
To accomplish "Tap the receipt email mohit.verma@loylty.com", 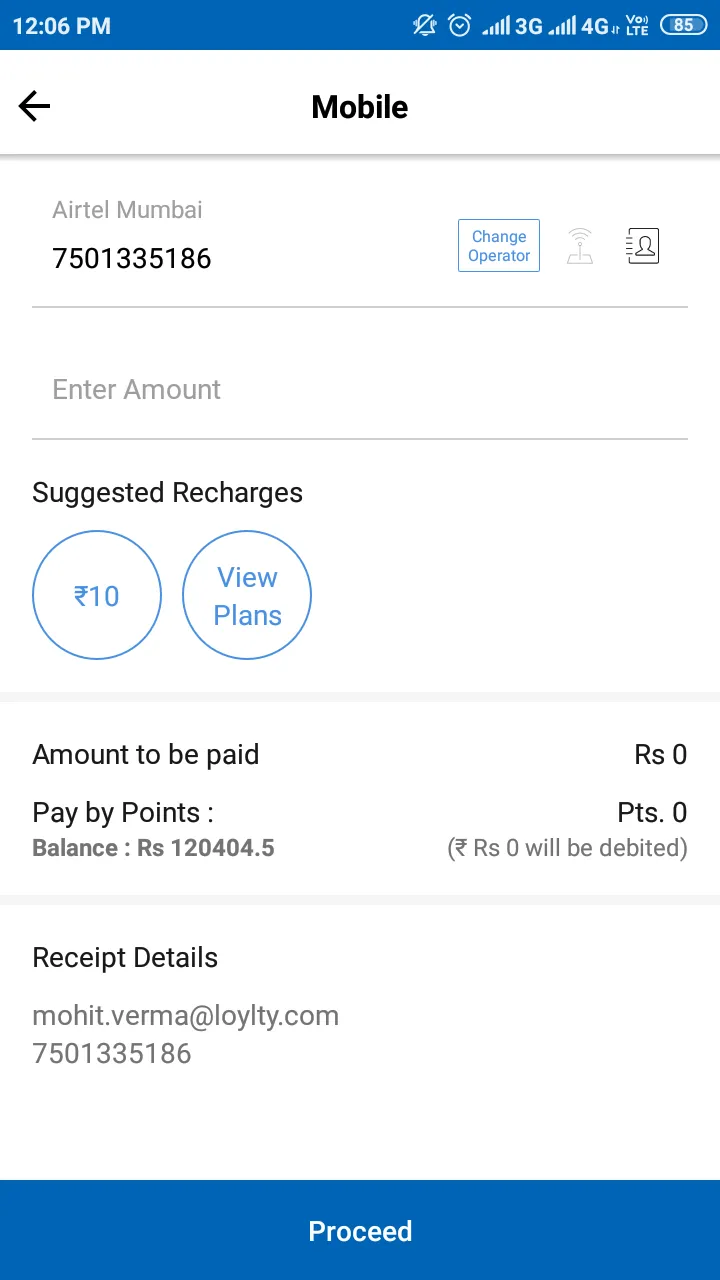I will click(x=186, y=1016).
